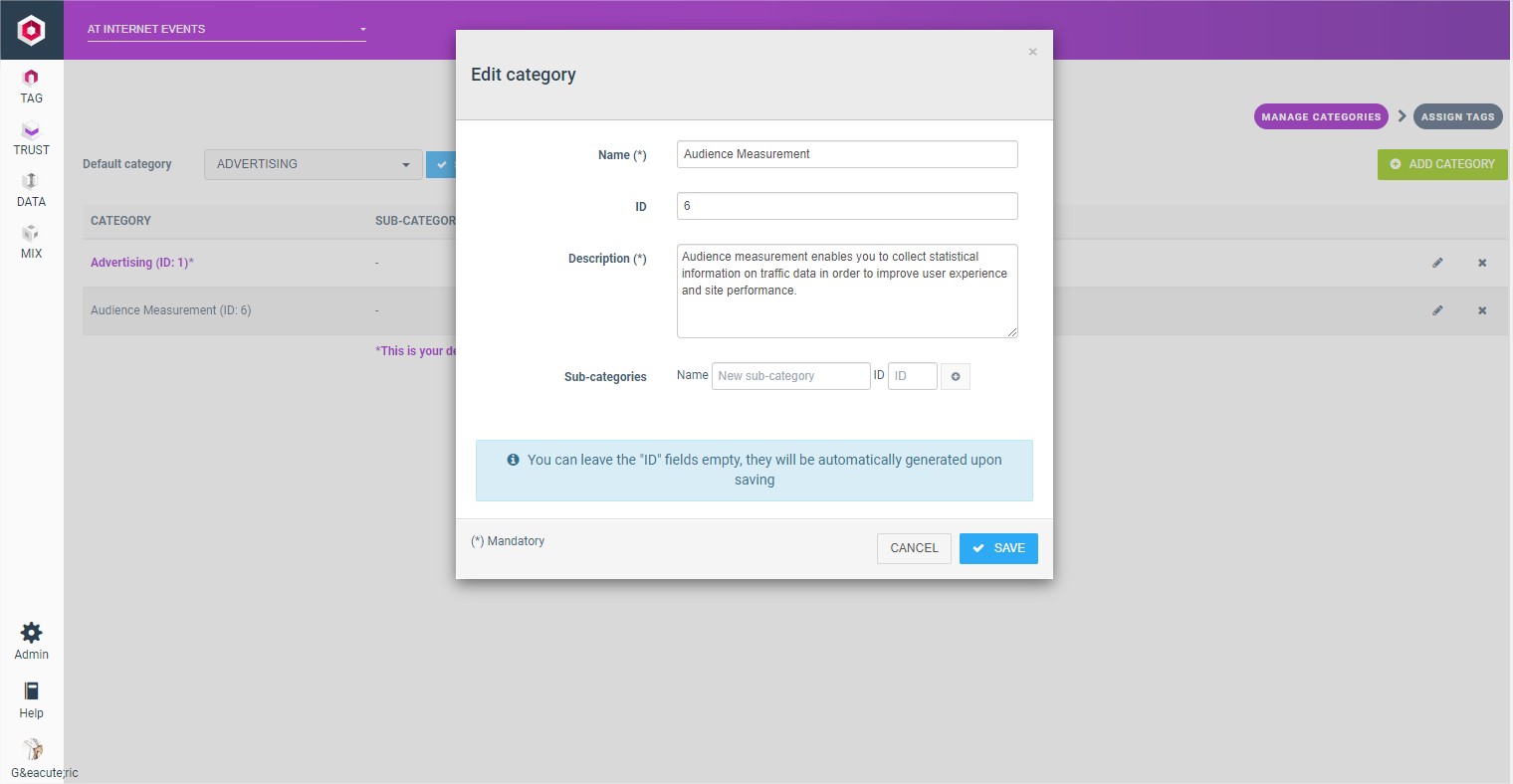This screenshot has width=1513, height=784.
Task: Confirm the default category with the checkmark
Action: click(x=443, y=164)
